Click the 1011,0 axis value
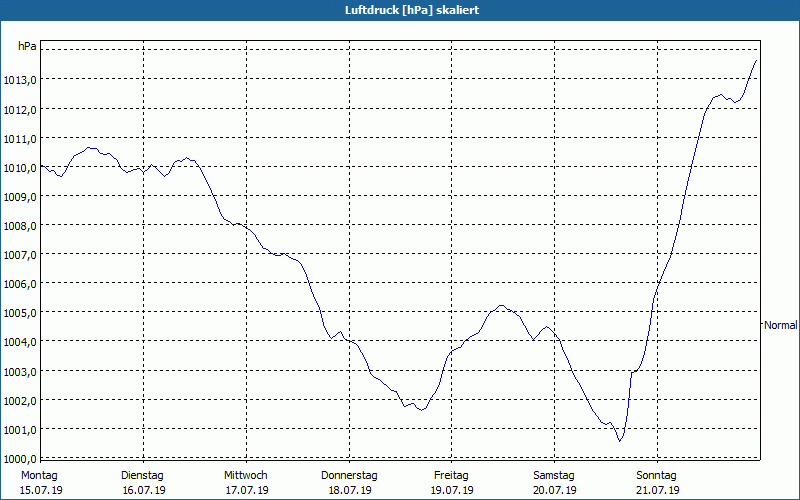 20,138
